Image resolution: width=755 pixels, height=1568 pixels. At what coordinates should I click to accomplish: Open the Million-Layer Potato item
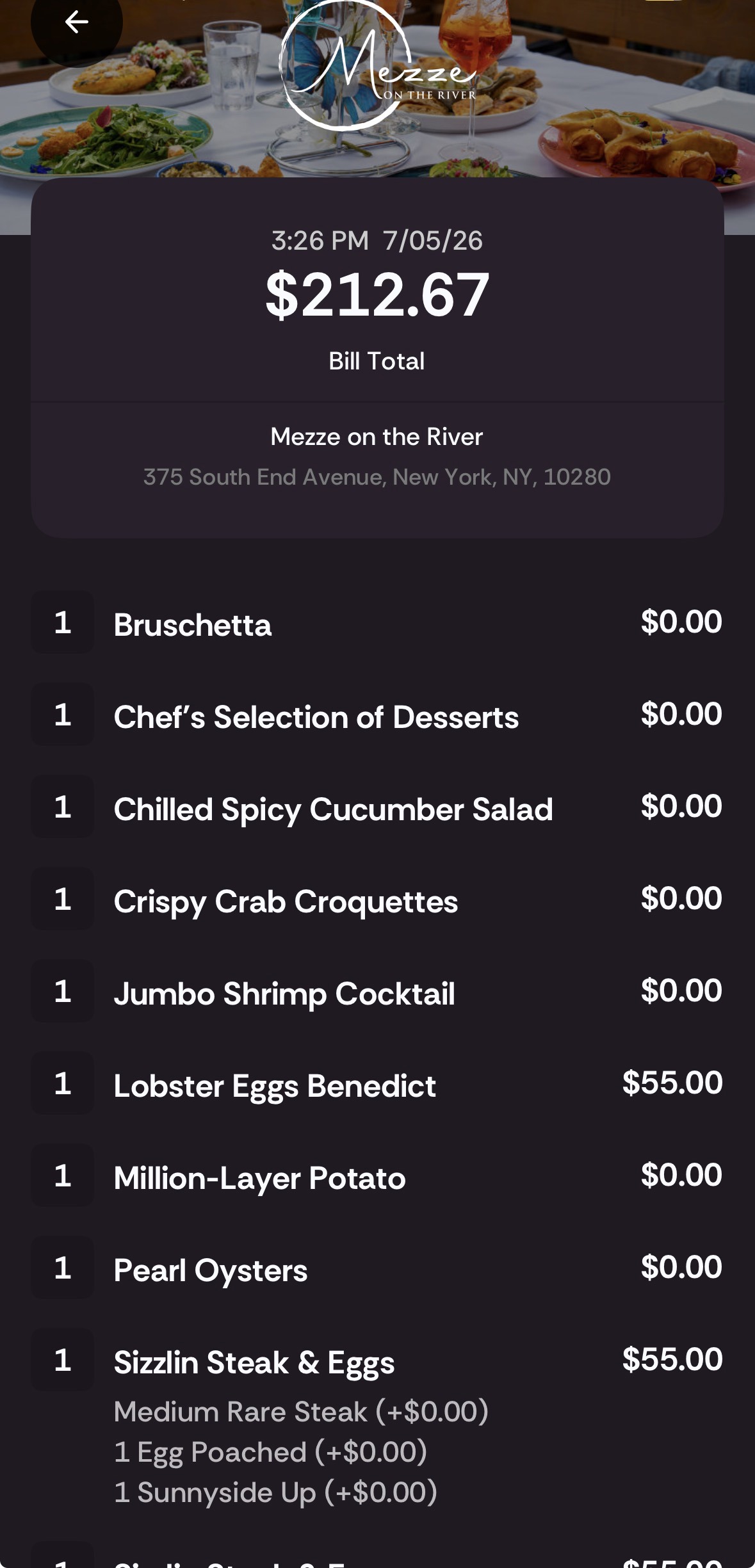point(377,1176)
